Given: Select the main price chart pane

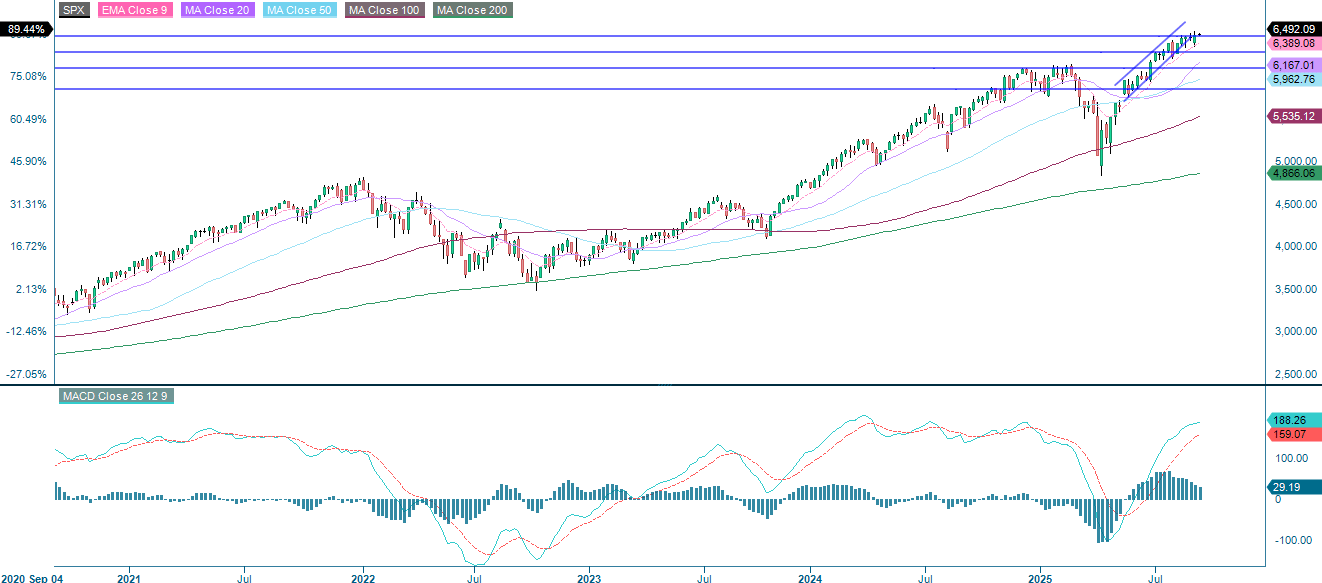Looking at the screenshot, I should click(650, 200).
